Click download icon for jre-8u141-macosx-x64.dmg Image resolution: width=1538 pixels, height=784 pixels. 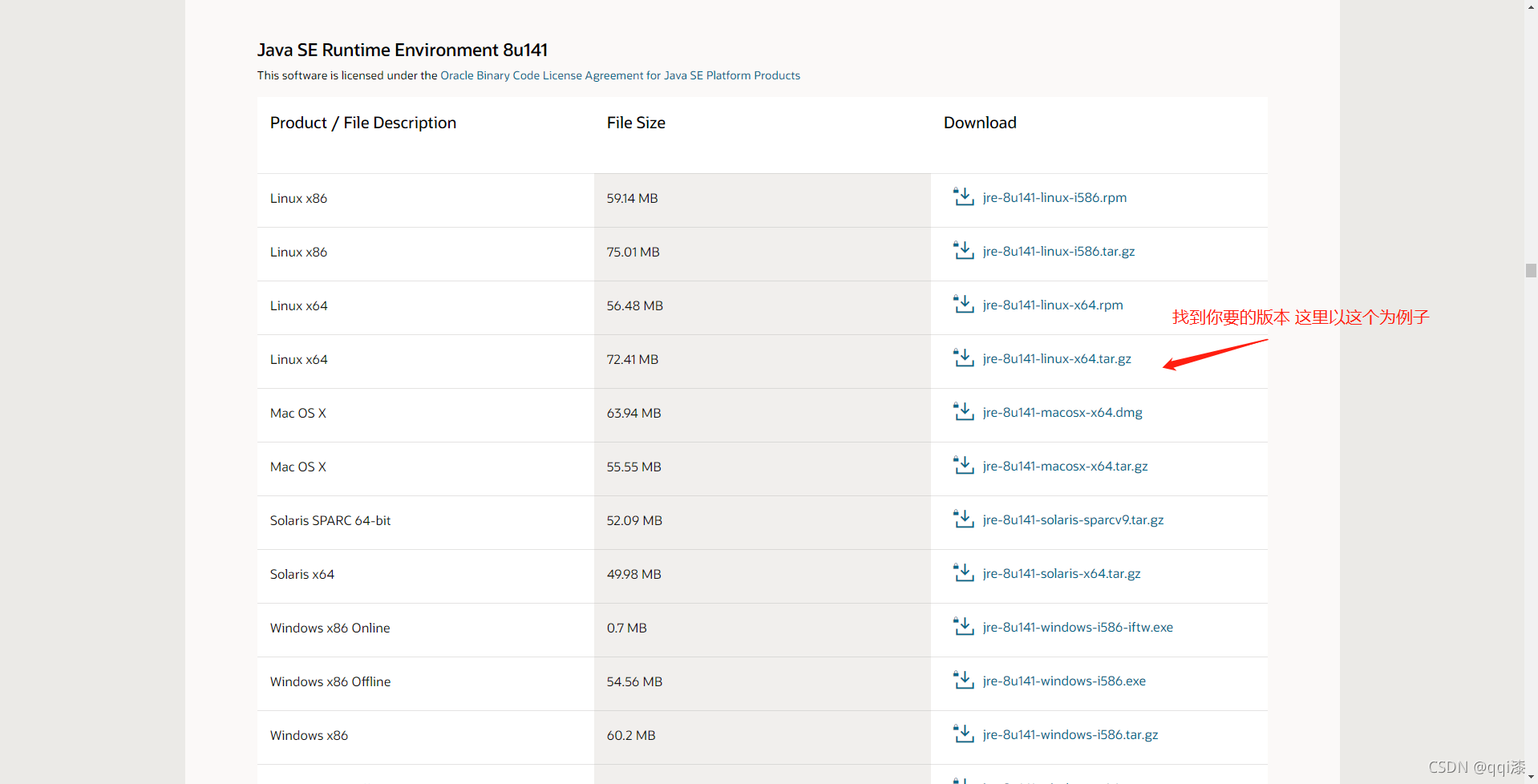pyautogui.click(x=963, y=412)
